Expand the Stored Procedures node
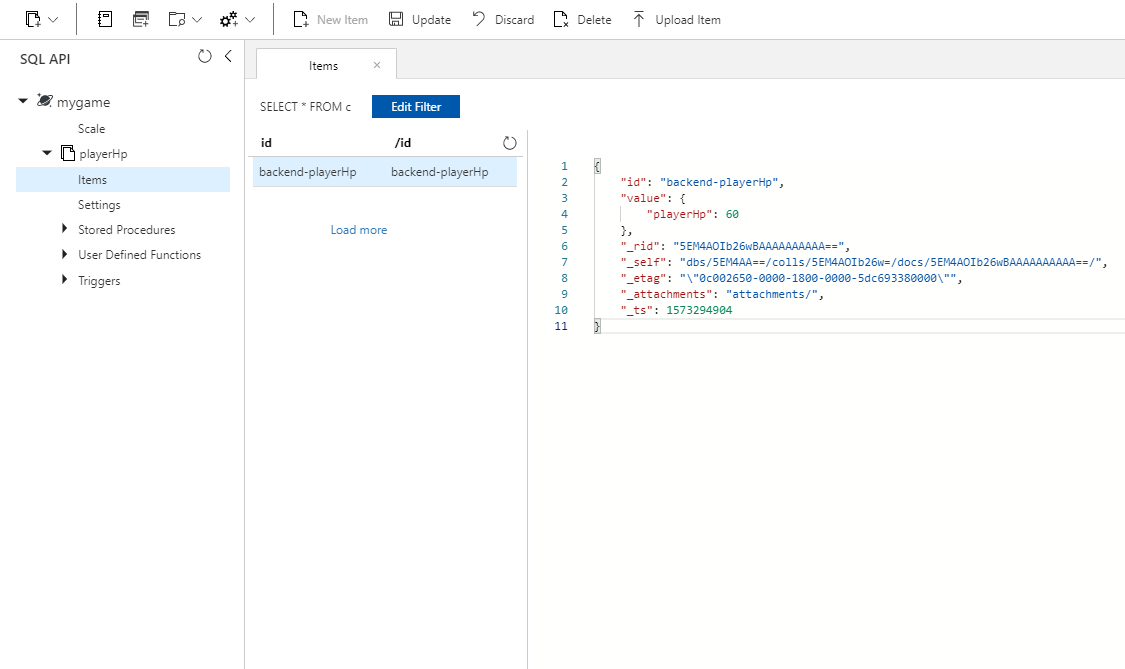The width and height of the screenshot is (1125, 669). (63, 229)
